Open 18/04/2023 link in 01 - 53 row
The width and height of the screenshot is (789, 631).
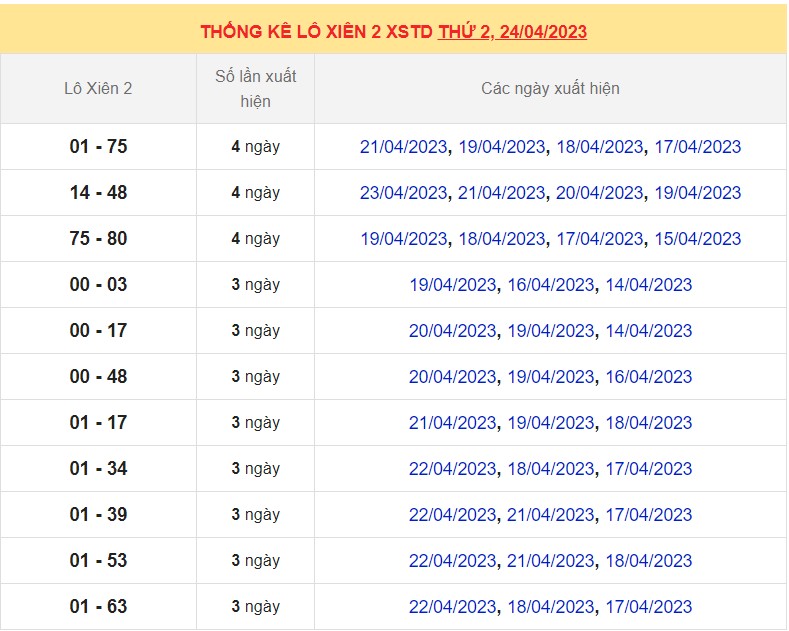648,561
